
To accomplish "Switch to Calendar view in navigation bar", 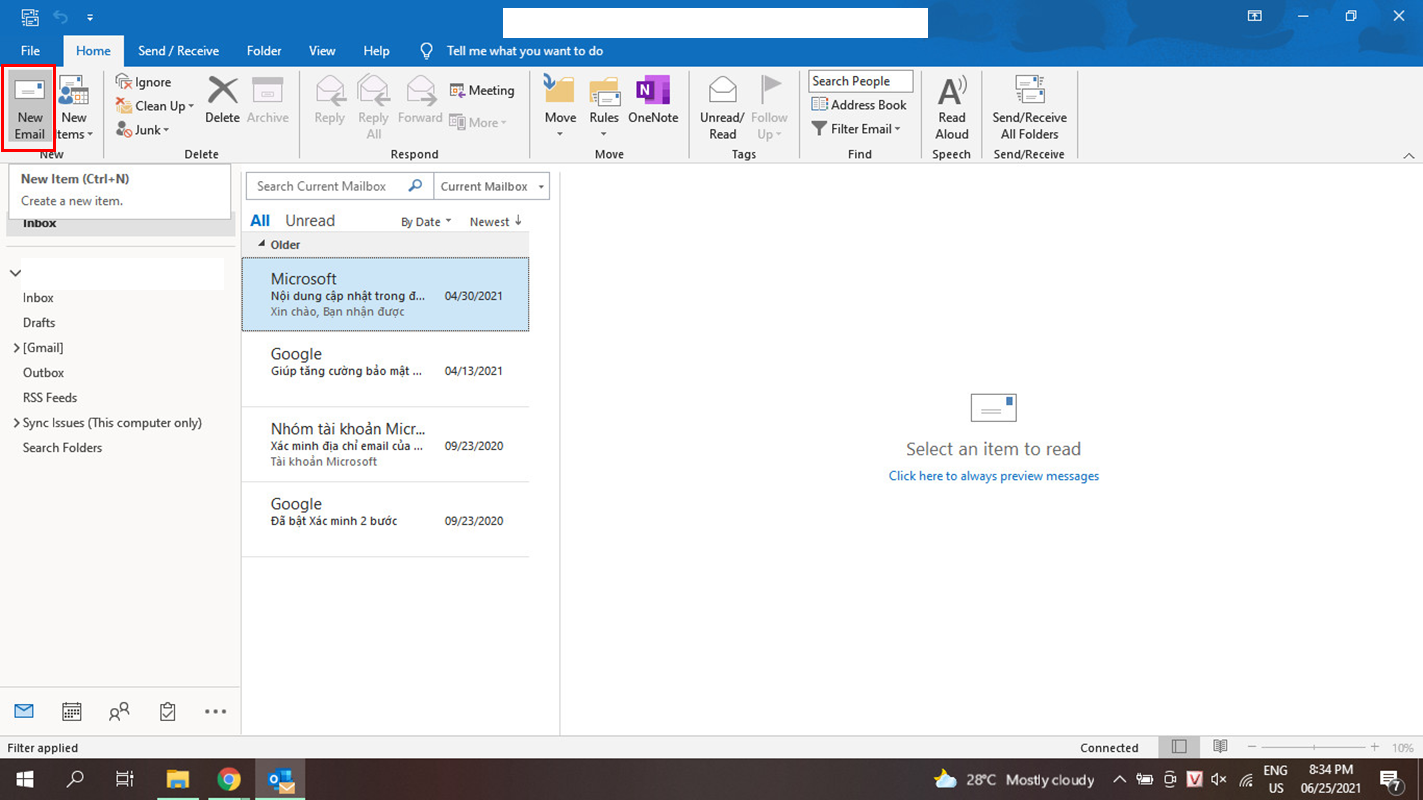I will 72,711.
